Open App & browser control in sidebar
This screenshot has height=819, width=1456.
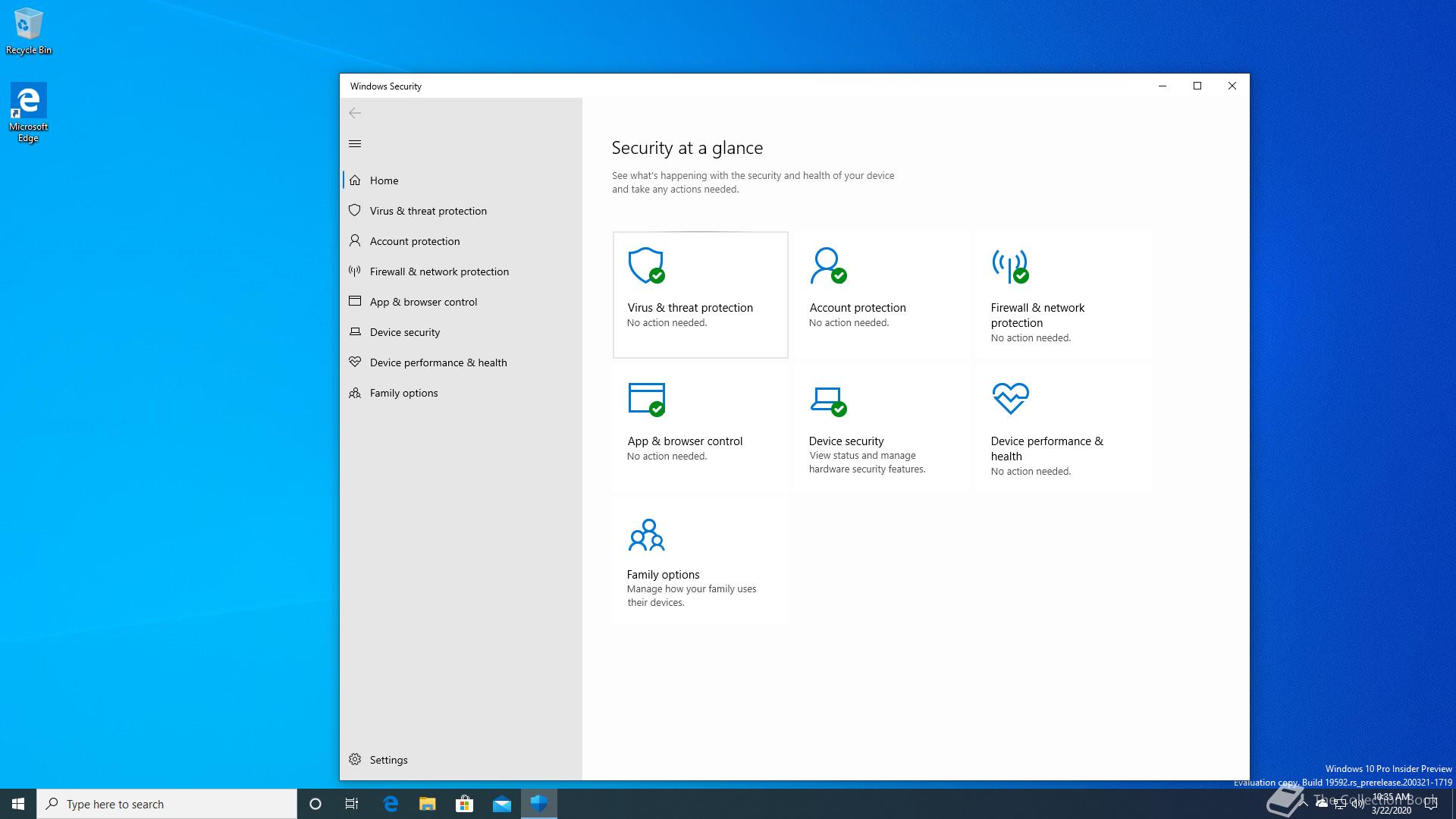click(461, 302)
